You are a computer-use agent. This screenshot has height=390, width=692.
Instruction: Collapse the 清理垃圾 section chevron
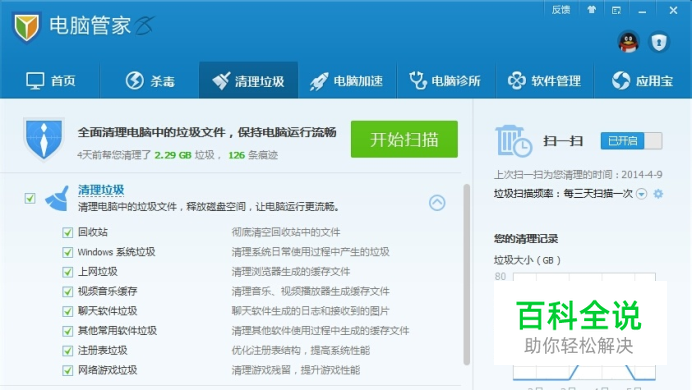[x=437, y=202]
